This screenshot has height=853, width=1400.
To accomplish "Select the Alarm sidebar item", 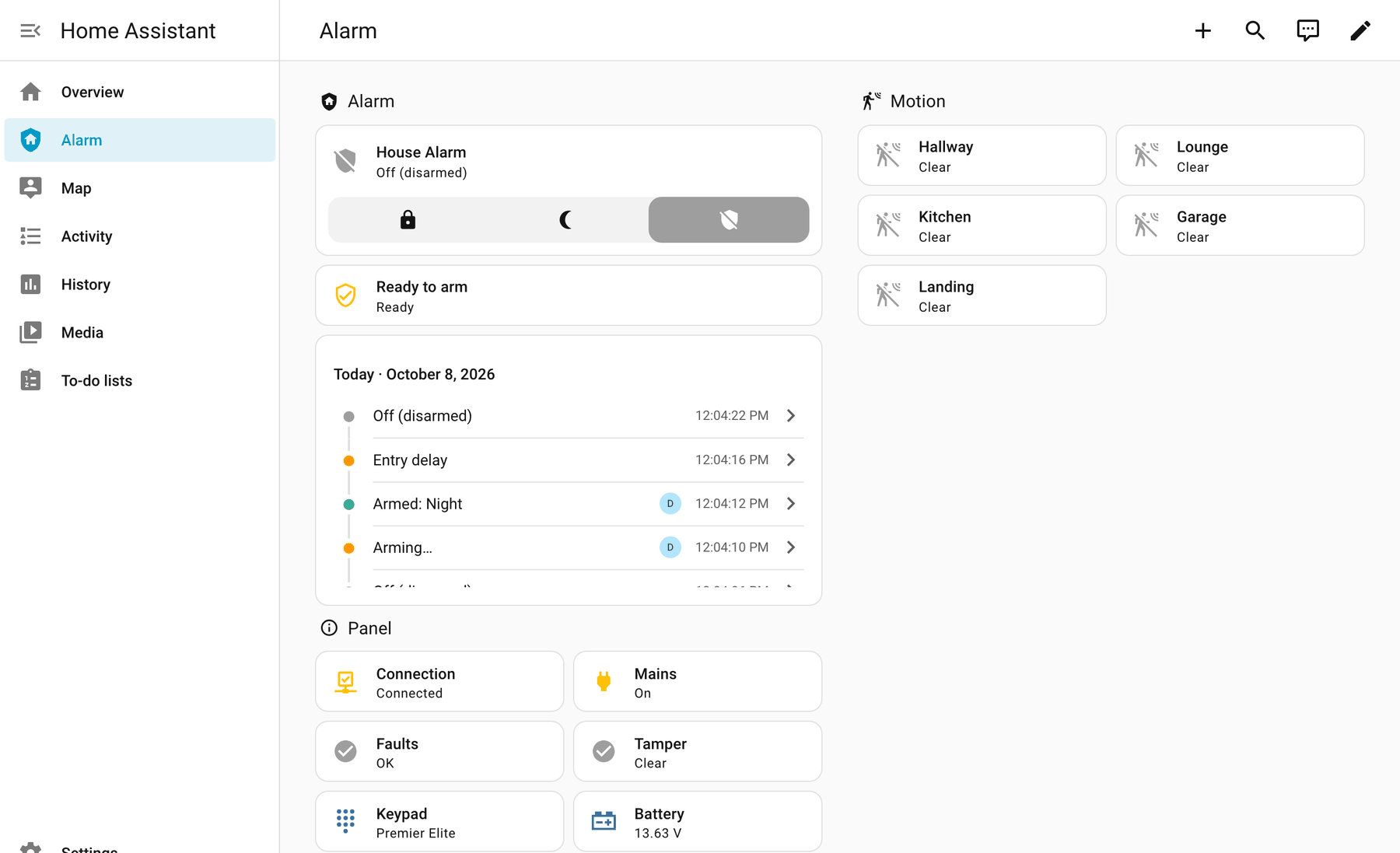I will click(x=140, y=140).
